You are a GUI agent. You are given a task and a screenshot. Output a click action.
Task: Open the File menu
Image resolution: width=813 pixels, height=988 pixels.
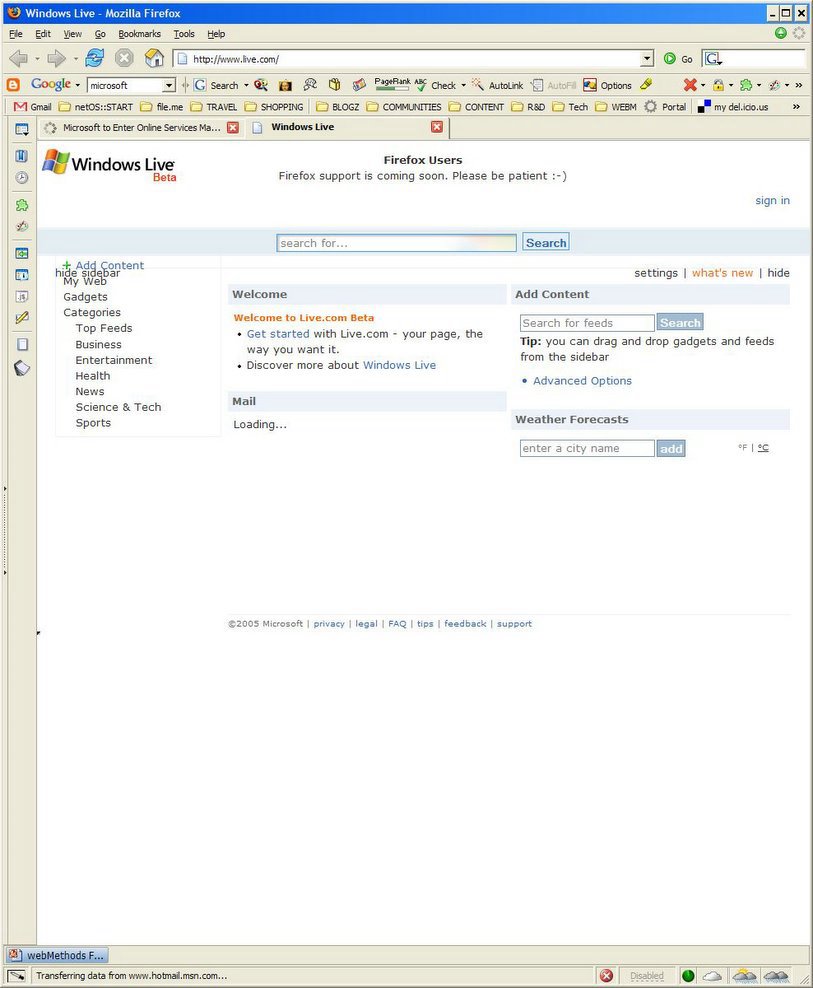pyautogui.click(x=16, y=34)
